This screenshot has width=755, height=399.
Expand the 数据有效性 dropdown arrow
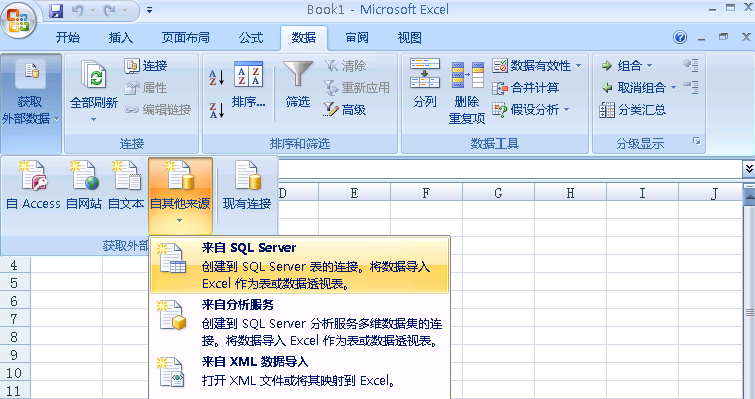point(579,65)
